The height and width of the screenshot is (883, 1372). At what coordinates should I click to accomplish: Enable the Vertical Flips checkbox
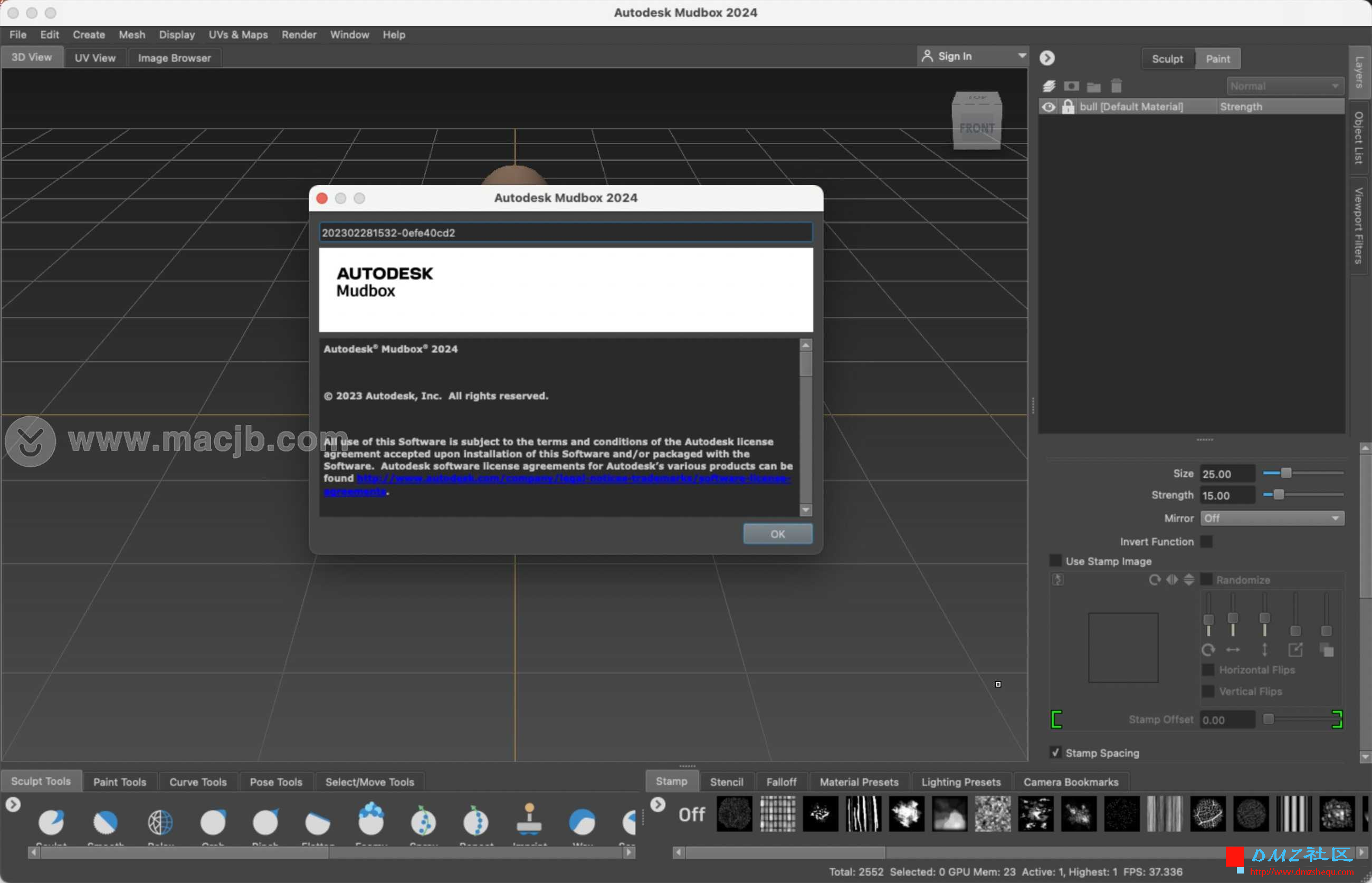[1207, 691]
